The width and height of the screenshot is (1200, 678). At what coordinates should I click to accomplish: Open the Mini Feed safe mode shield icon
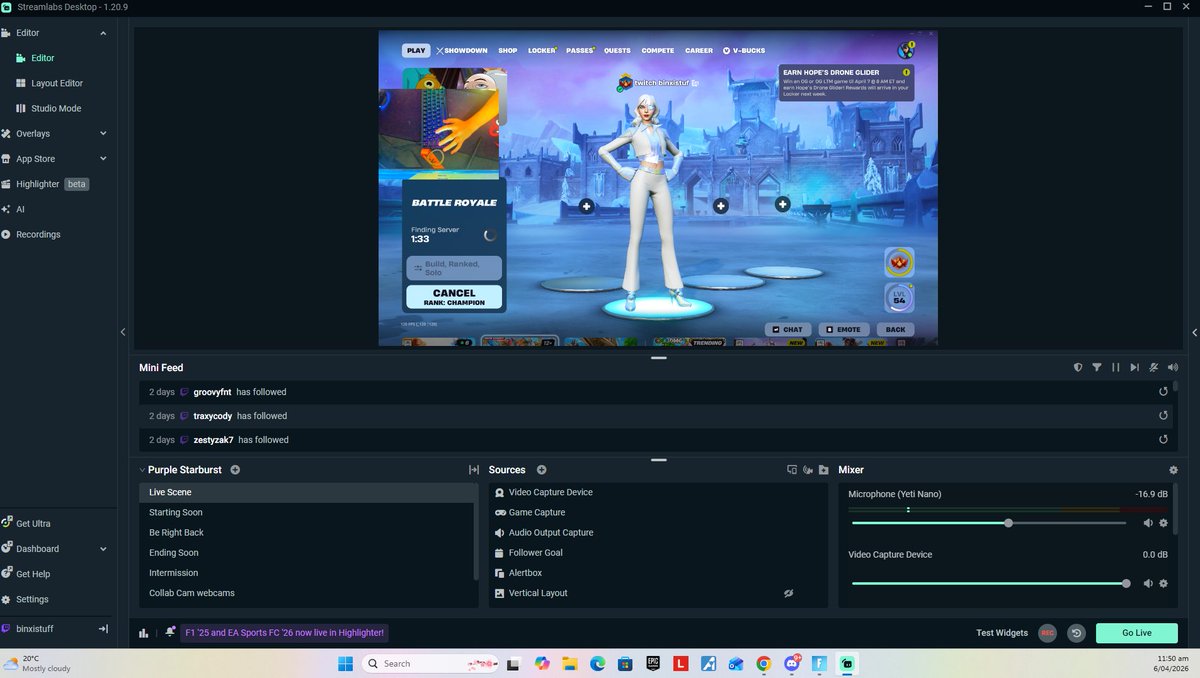pos(1078,368)
